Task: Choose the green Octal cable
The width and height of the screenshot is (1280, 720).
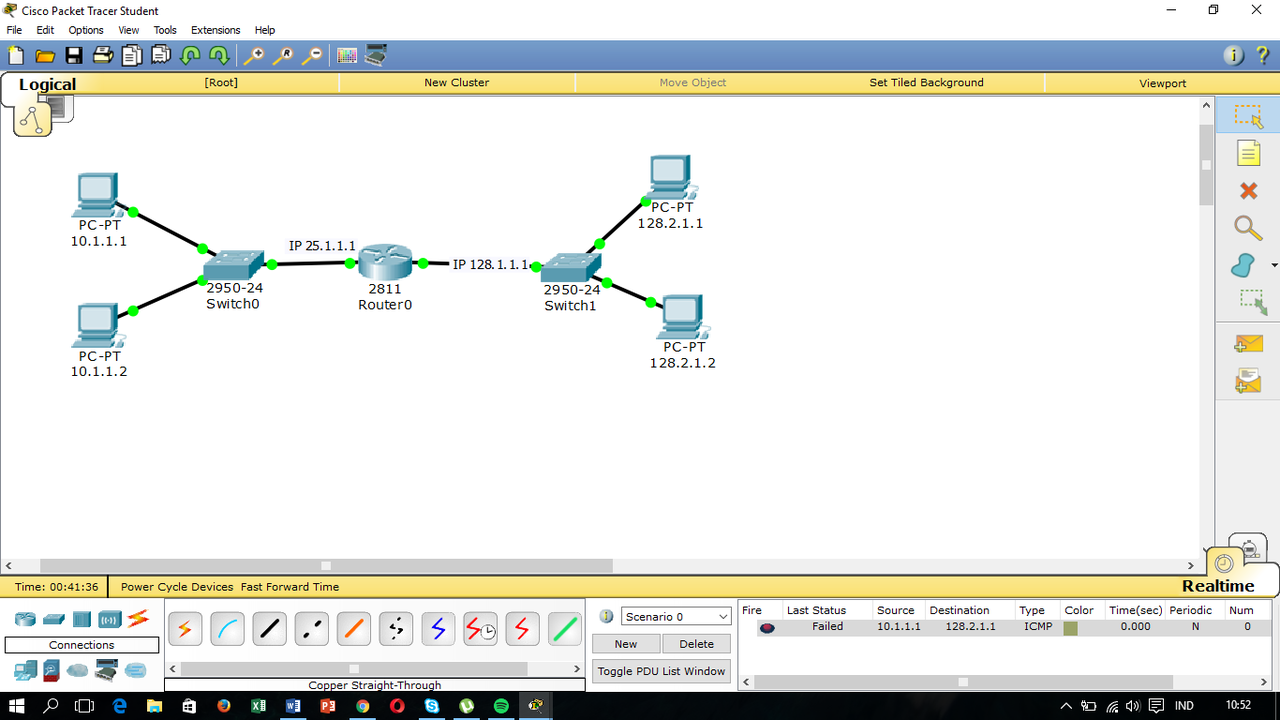Action: pyautogui.click(x=565, y=629)
